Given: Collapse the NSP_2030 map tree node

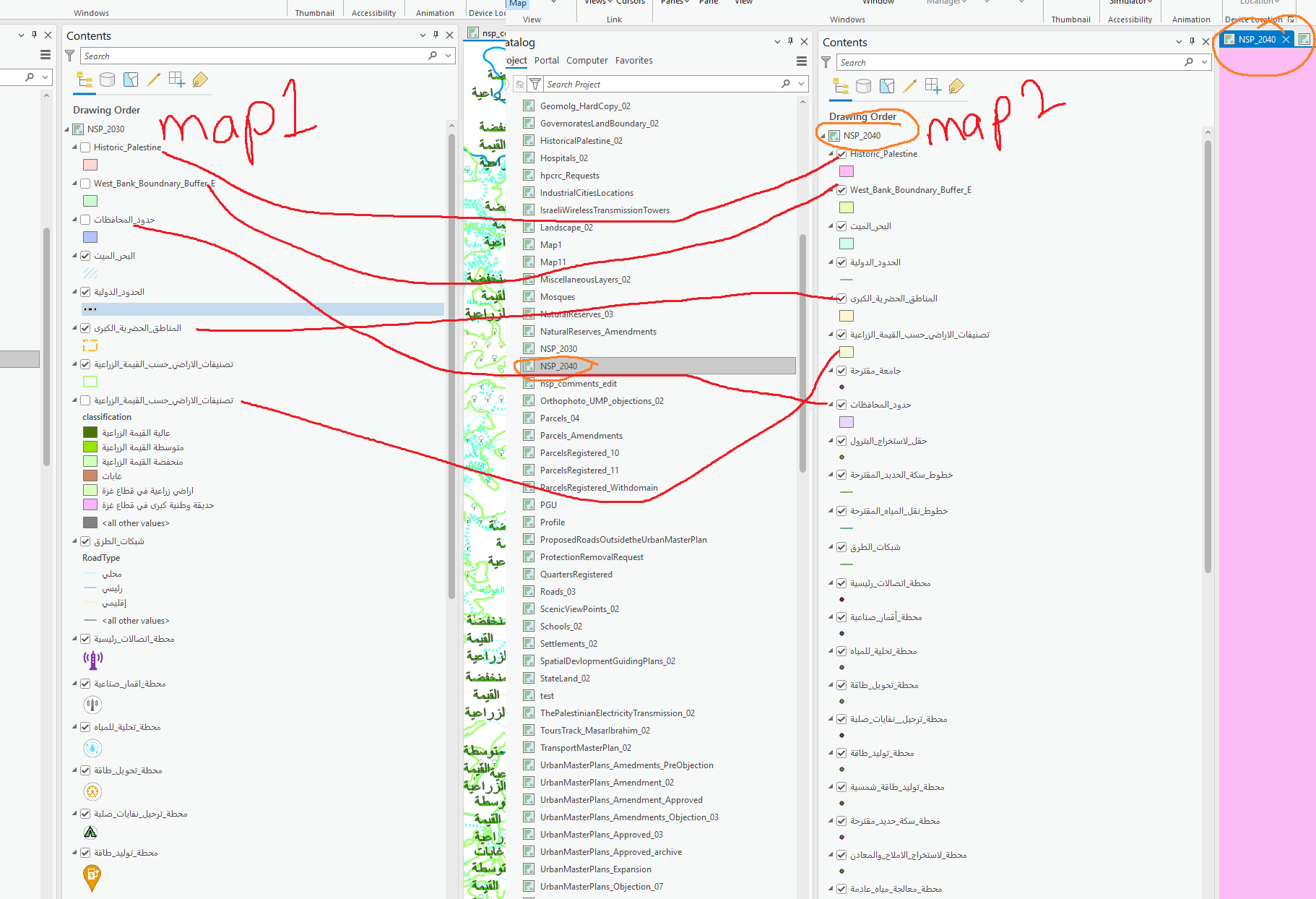Looking at the screenshot, I should coord(67,129).
